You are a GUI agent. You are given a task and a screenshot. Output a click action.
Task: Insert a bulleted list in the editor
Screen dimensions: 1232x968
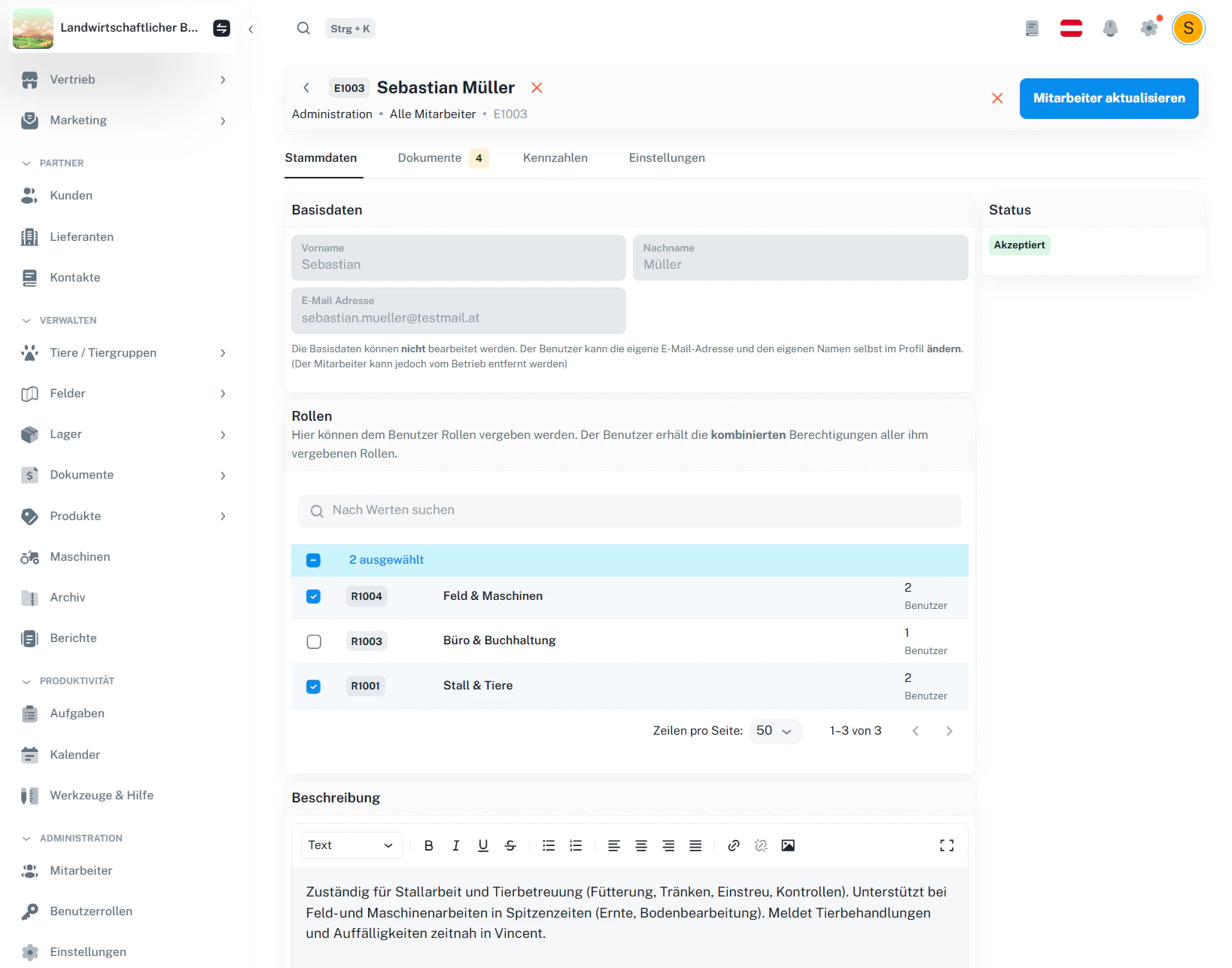[549, 845]
